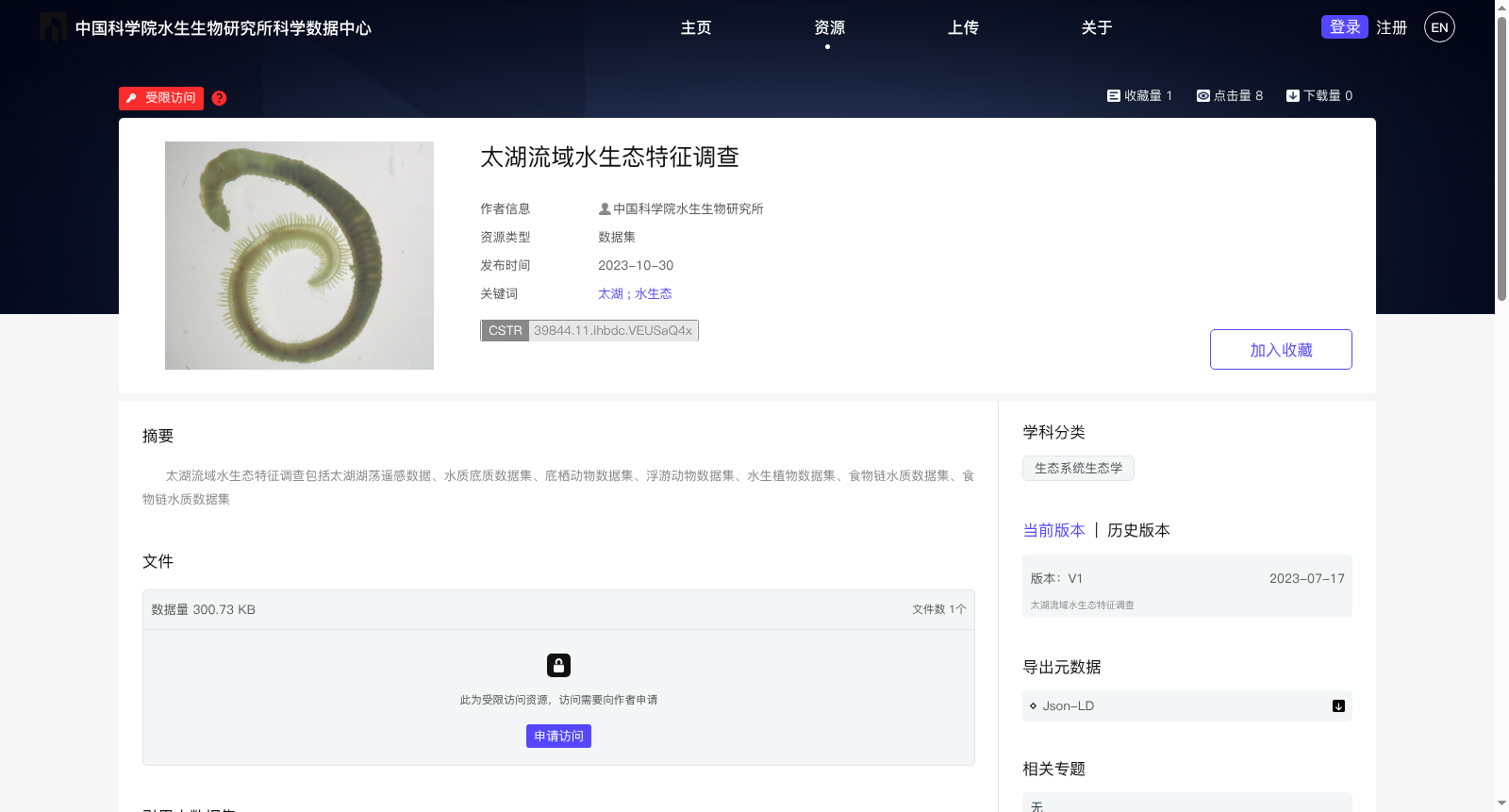Click the author person icon
The height and width of the screenshot is (812, 1509).
[x=605, y=209]
